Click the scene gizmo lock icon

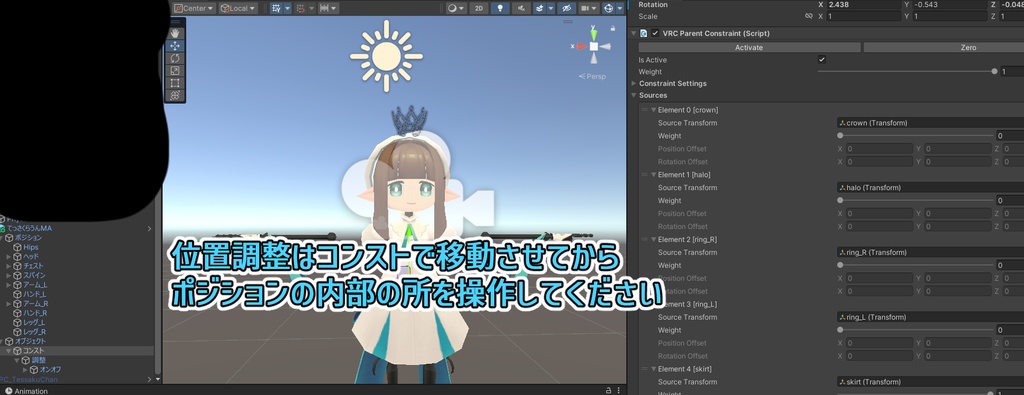613,28
